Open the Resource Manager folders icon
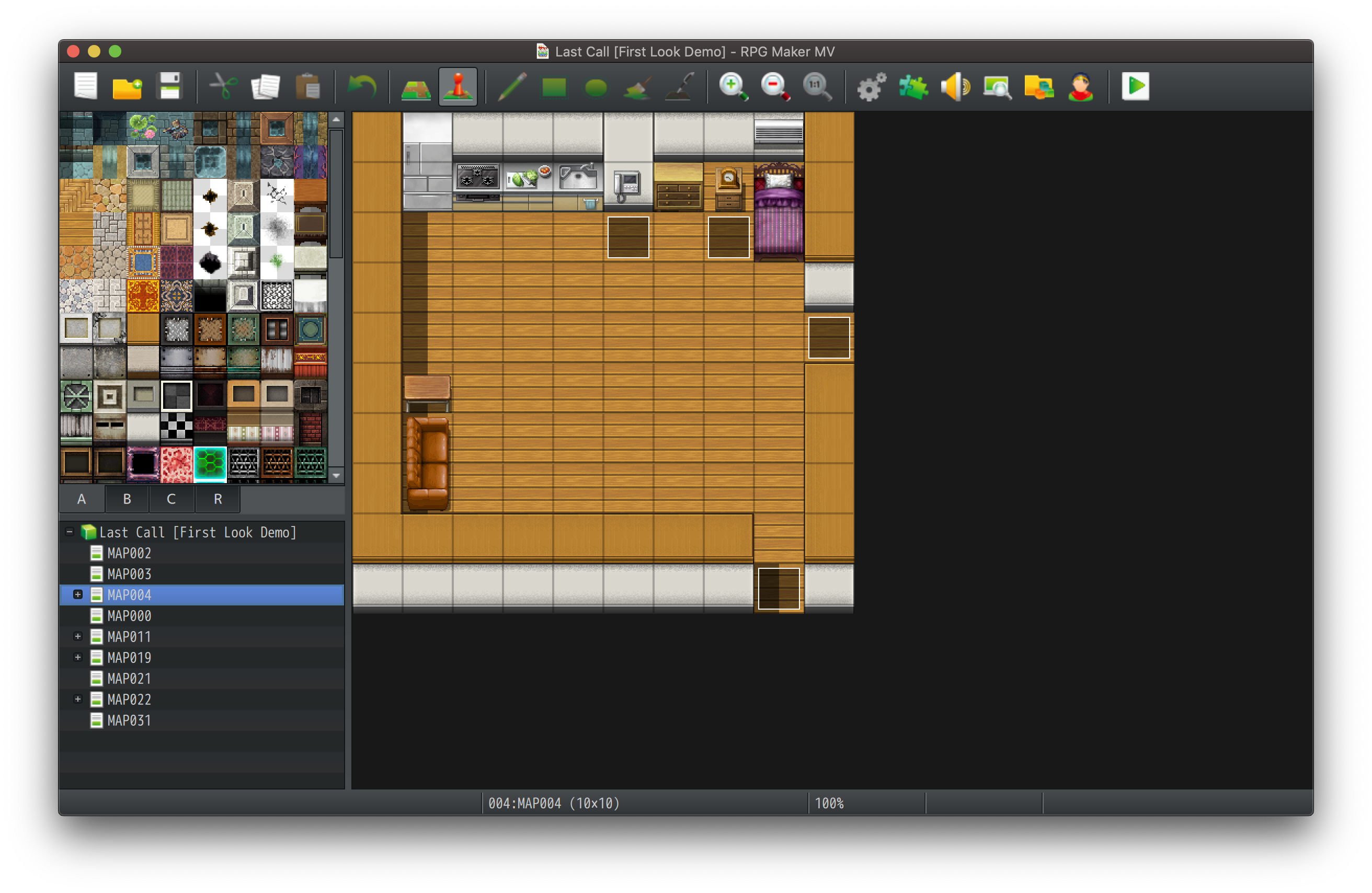Image resolution: width=1372 pixels, height=893 pixels. pos(1039,87)
